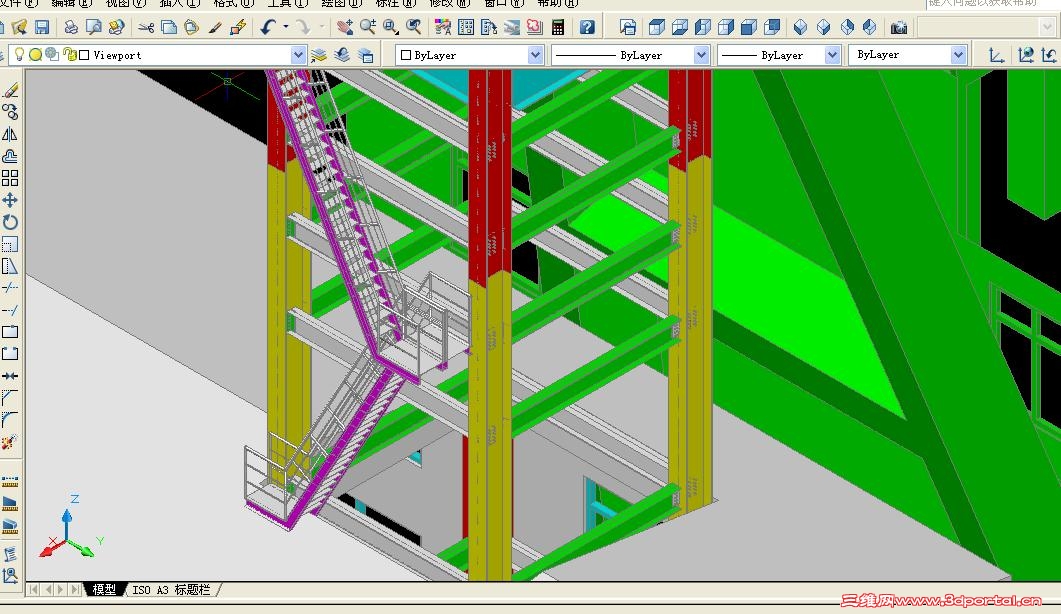This screenshot has width=1061, height=614.
Task: Switch to SW Isometric view
Action: click(800, 27)
